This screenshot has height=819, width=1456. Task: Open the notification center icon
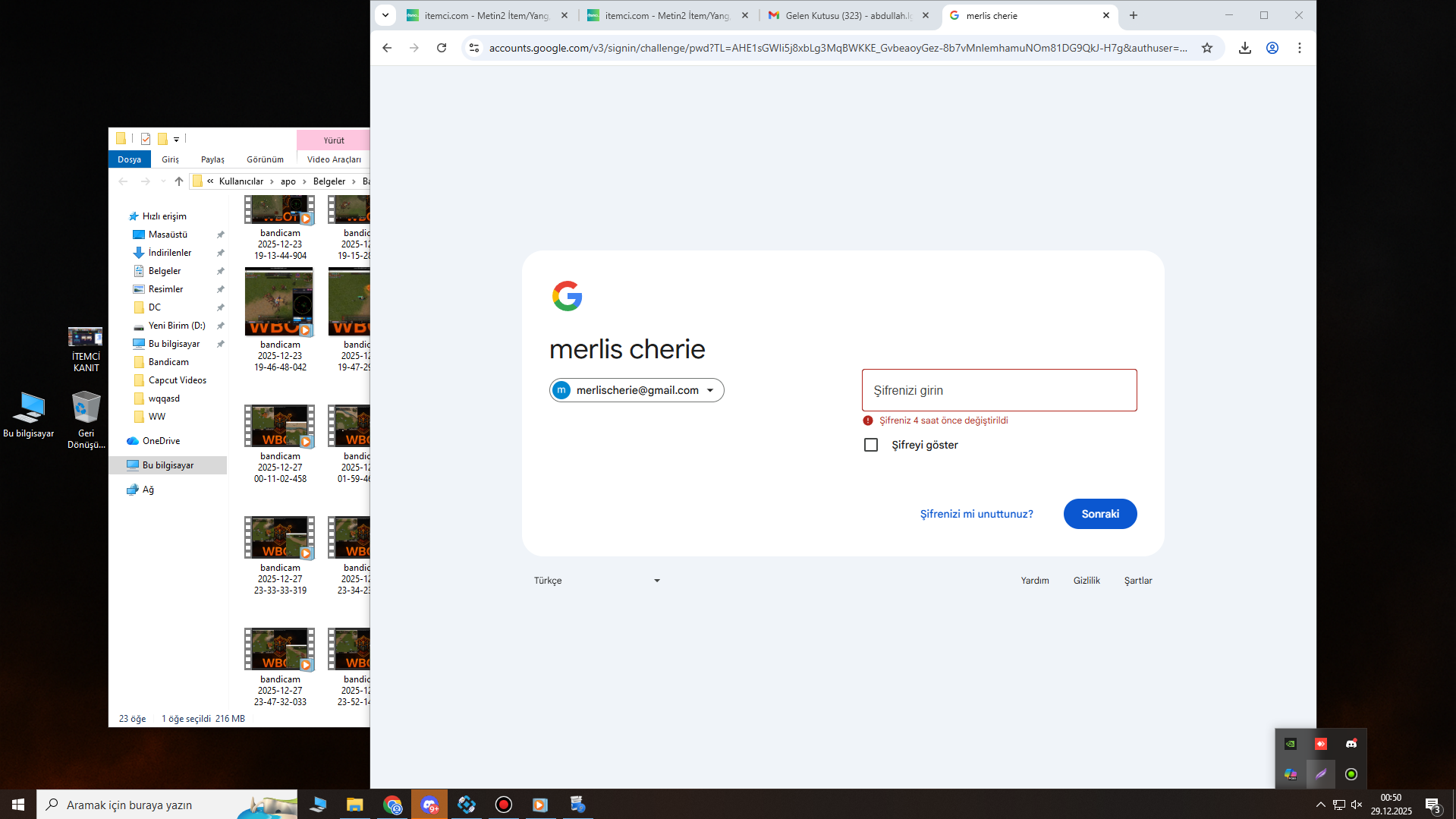[1432, 805]
